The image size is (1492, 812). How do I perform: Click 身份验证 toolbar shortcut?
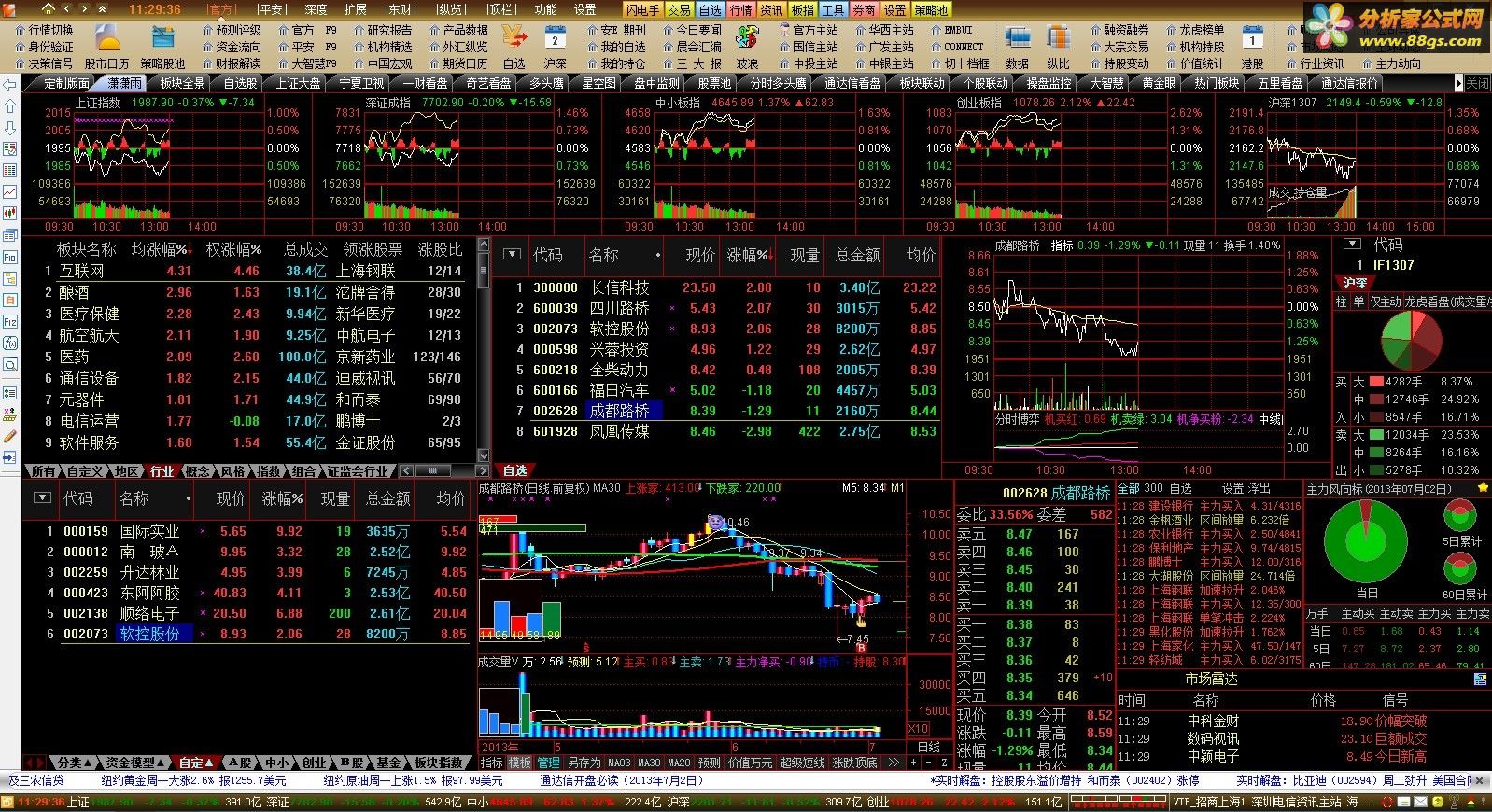[x=45, y=47]
